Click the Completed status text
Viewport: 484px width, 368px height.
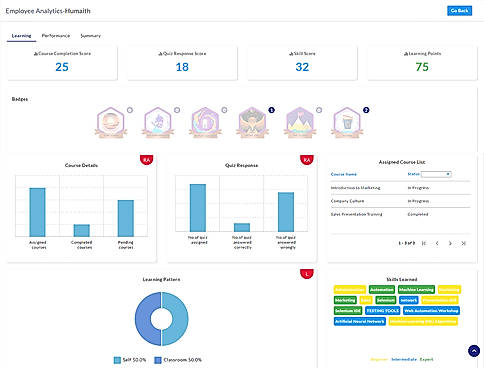coord(418,214)
